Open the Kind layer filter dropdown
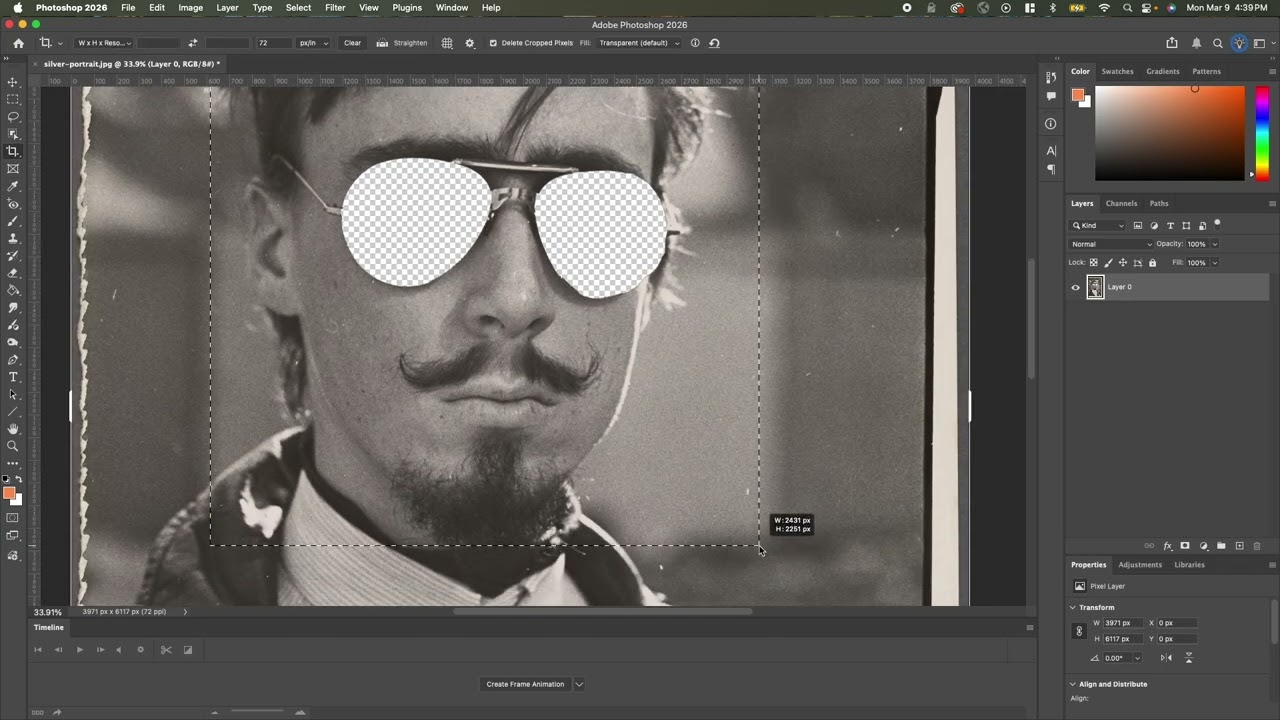The width and height of the screenshot is (1280, 720). 1098,226
